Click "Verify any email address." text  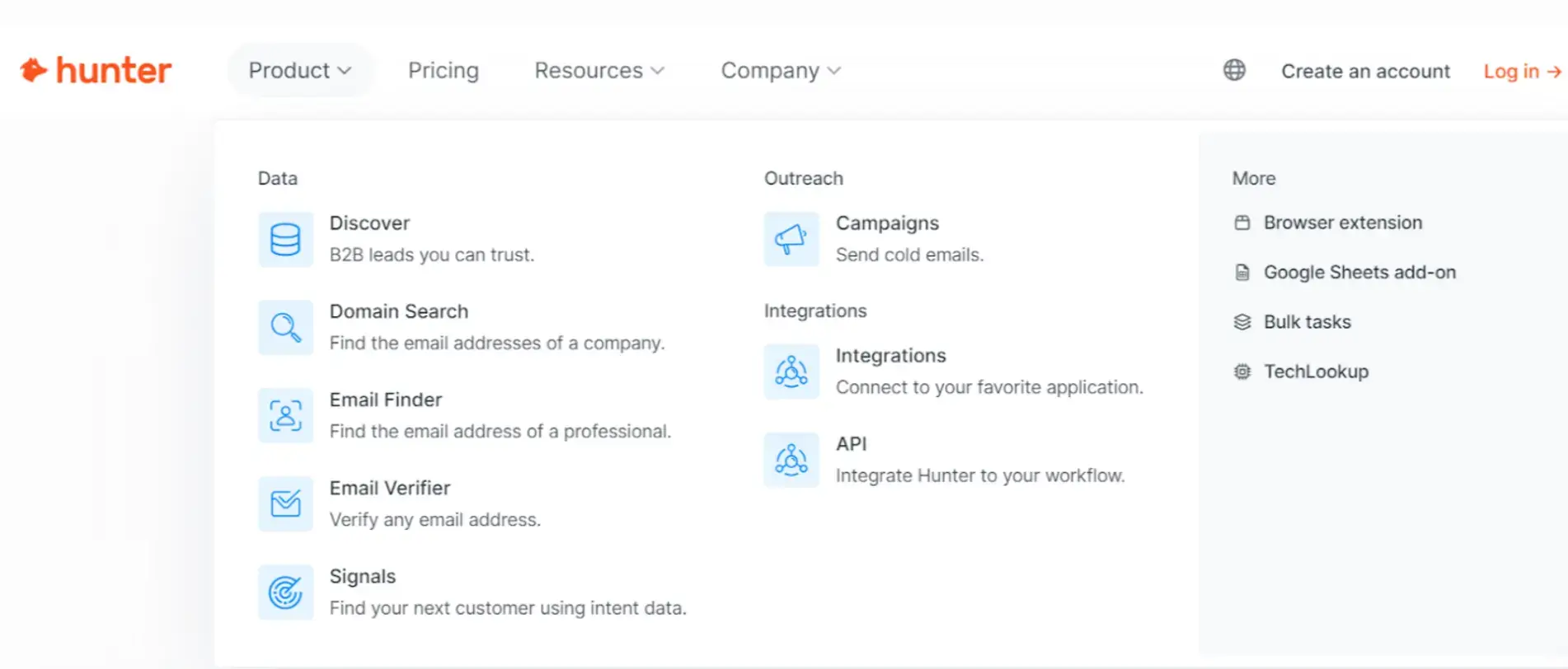pyautogui.click(x=435, y=520)
